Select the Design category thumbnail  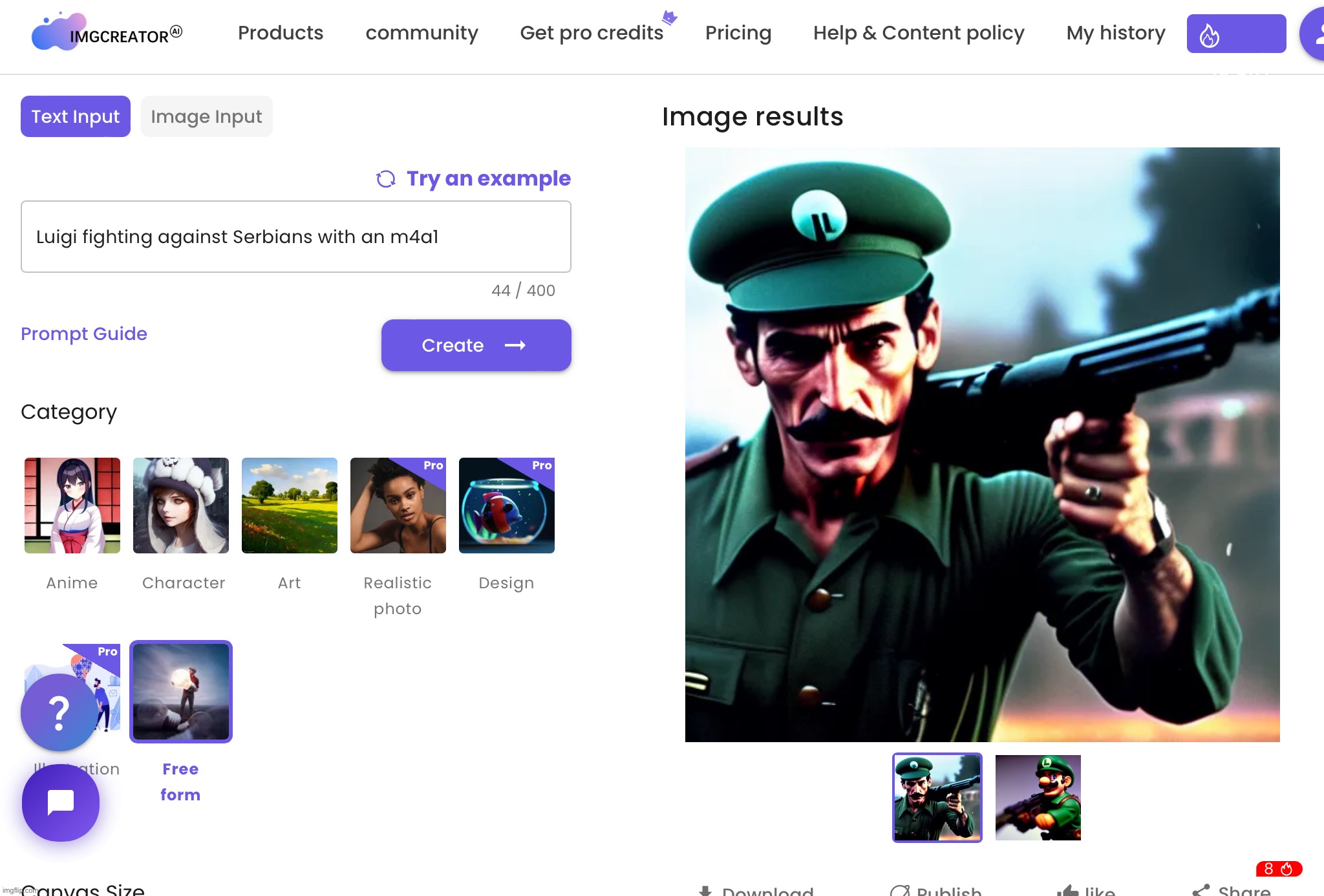click(507, 506)
